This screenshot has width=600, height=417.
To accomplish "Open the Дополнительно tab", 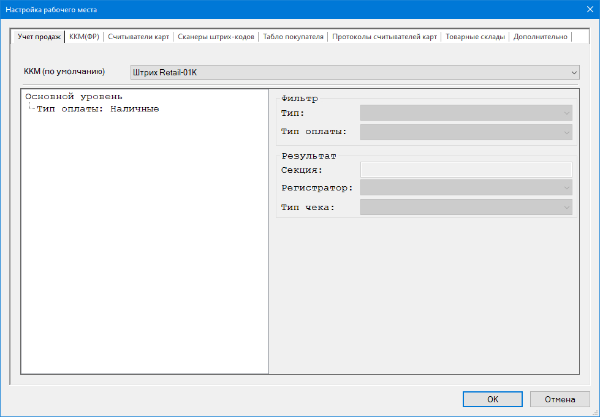I will [x=541, y=37].
